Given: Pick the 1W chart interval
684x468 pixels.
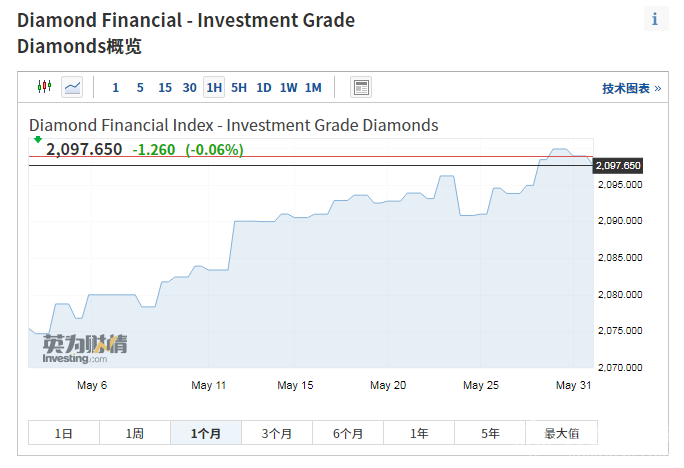Looking at the screenshot, I should (288, 88).
